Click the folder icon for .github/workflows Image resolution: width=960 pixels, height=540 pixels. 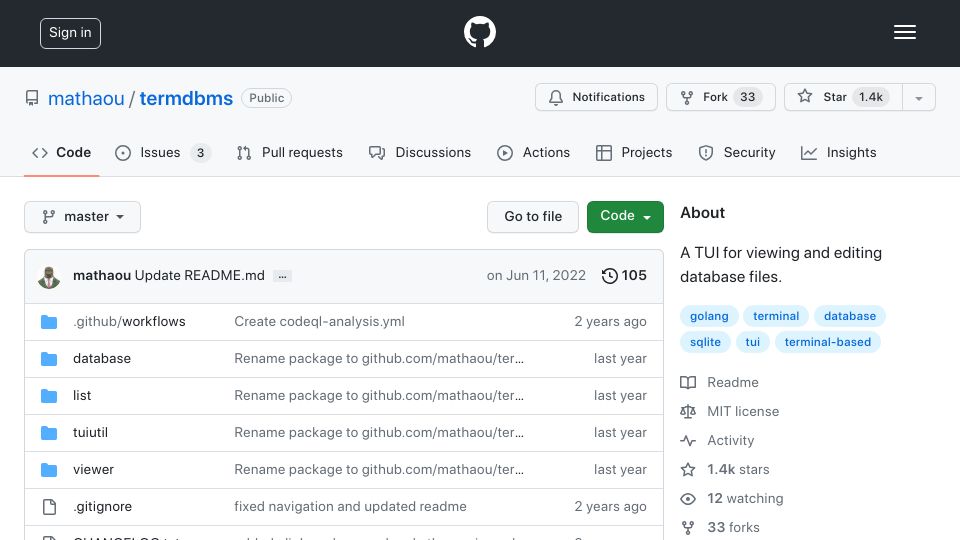pos(49,322)
